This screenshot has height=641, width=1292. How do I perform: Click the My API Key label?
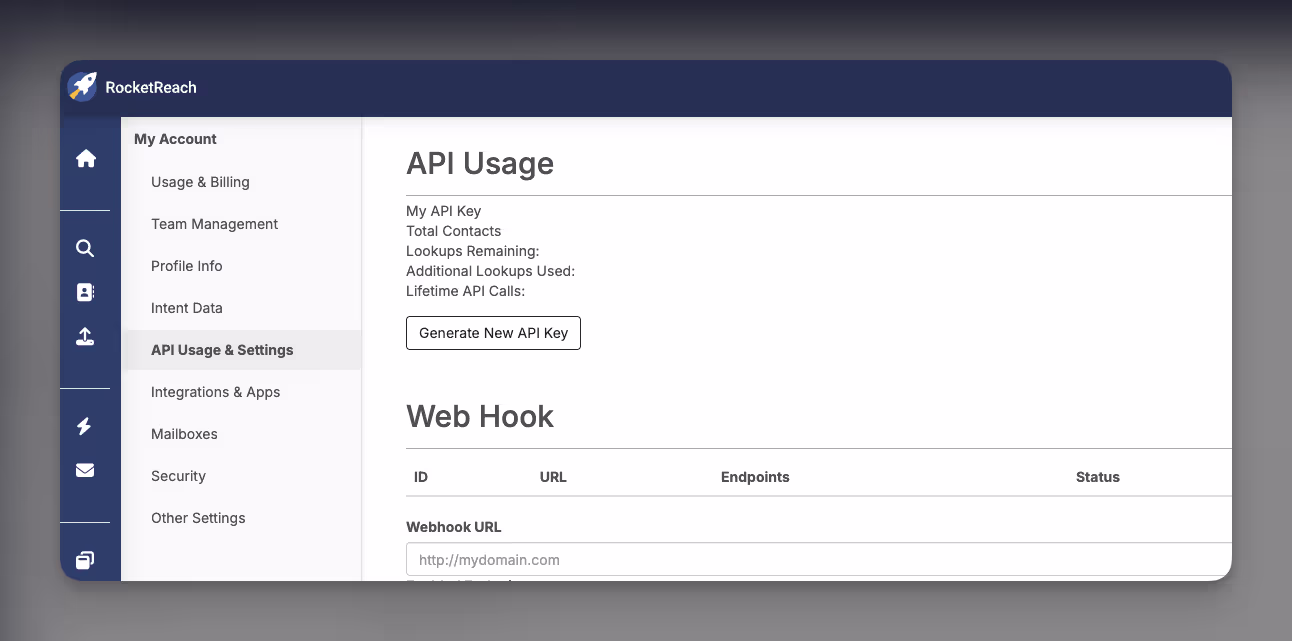click(443, 211)
